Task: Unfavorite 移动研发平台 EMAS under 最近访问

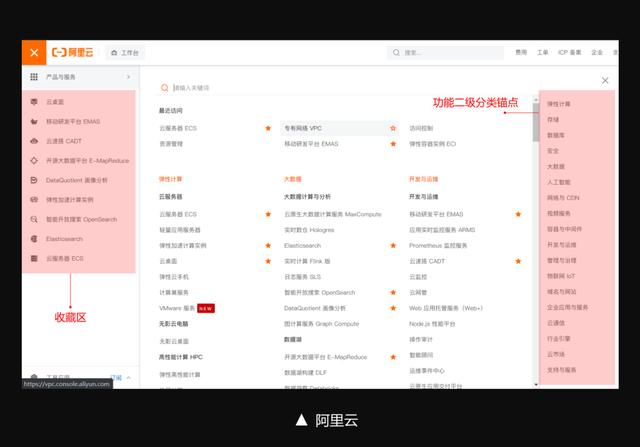Action: click(x=393, y=144)
